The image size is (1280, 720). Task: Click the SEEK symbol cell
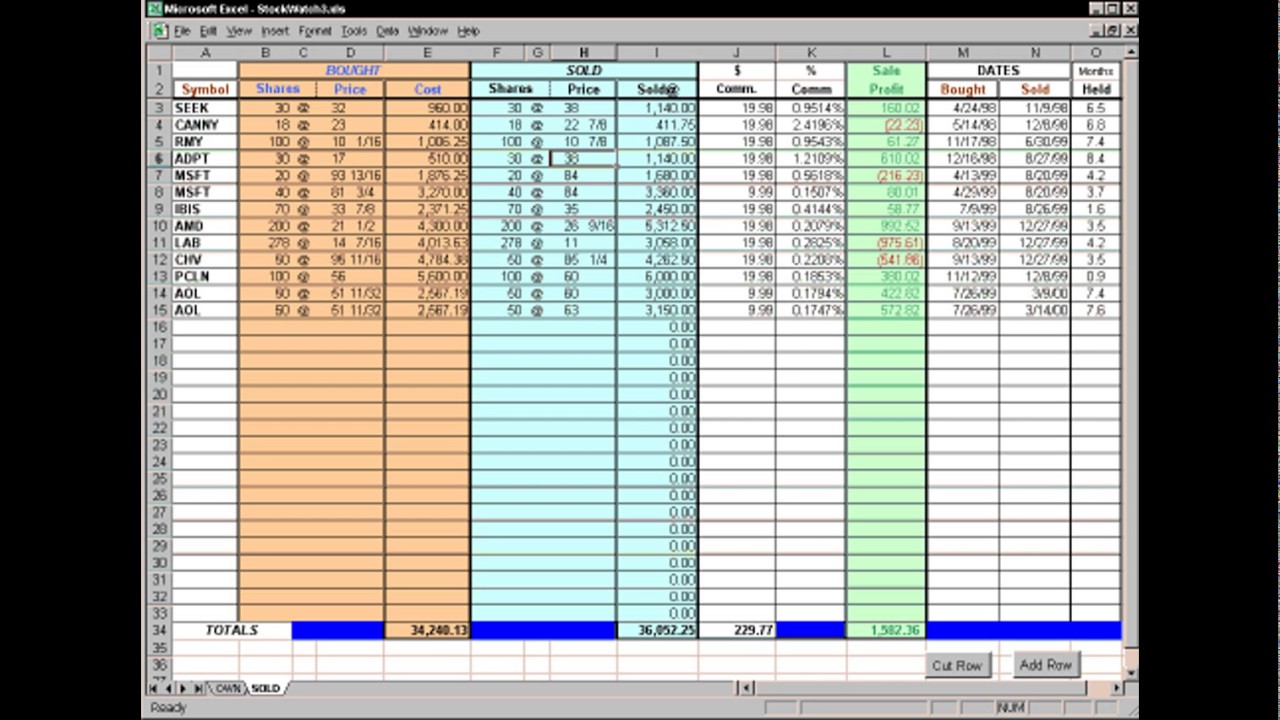click(205, 108)
